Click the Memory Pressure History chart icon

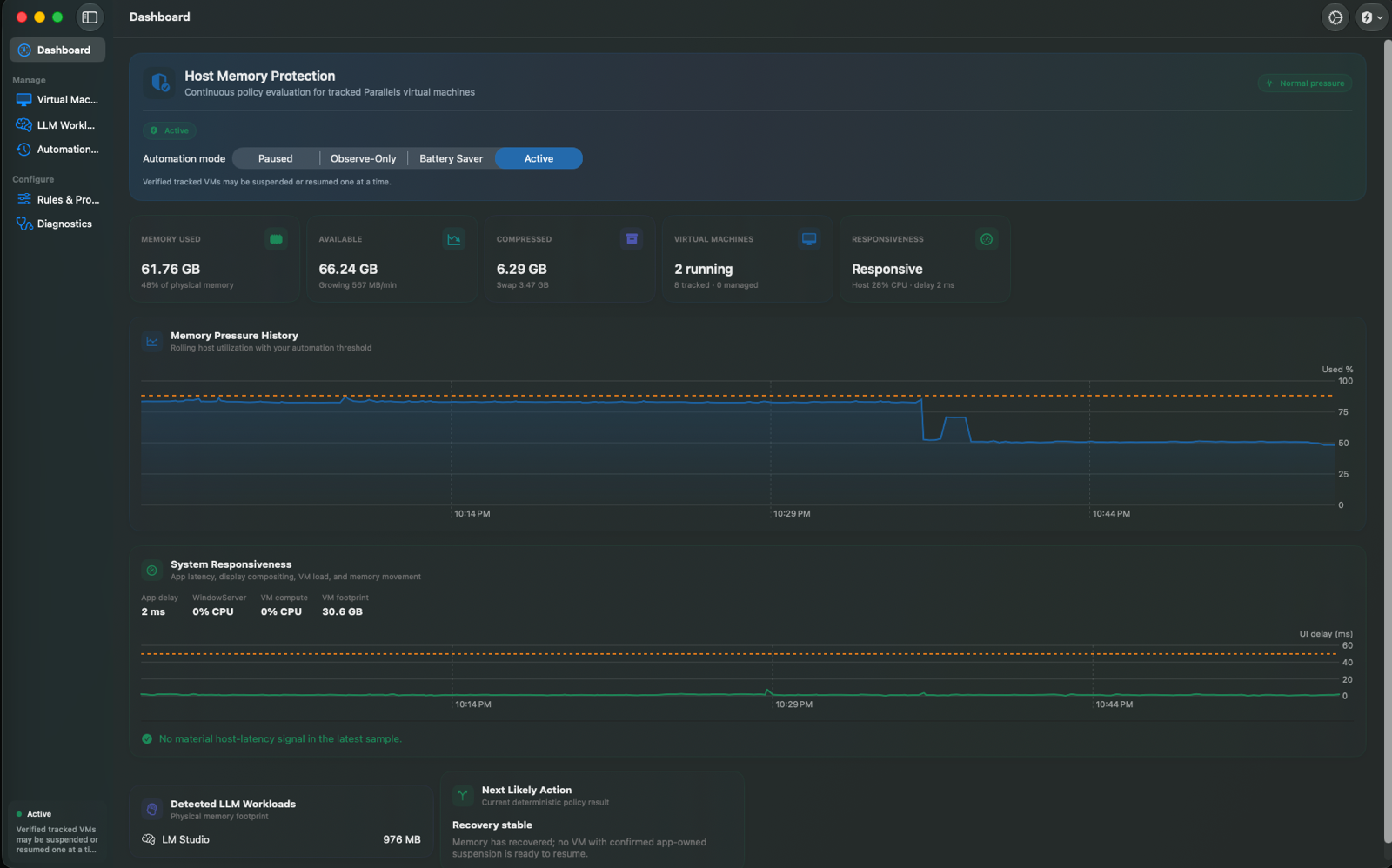point(152,341)
